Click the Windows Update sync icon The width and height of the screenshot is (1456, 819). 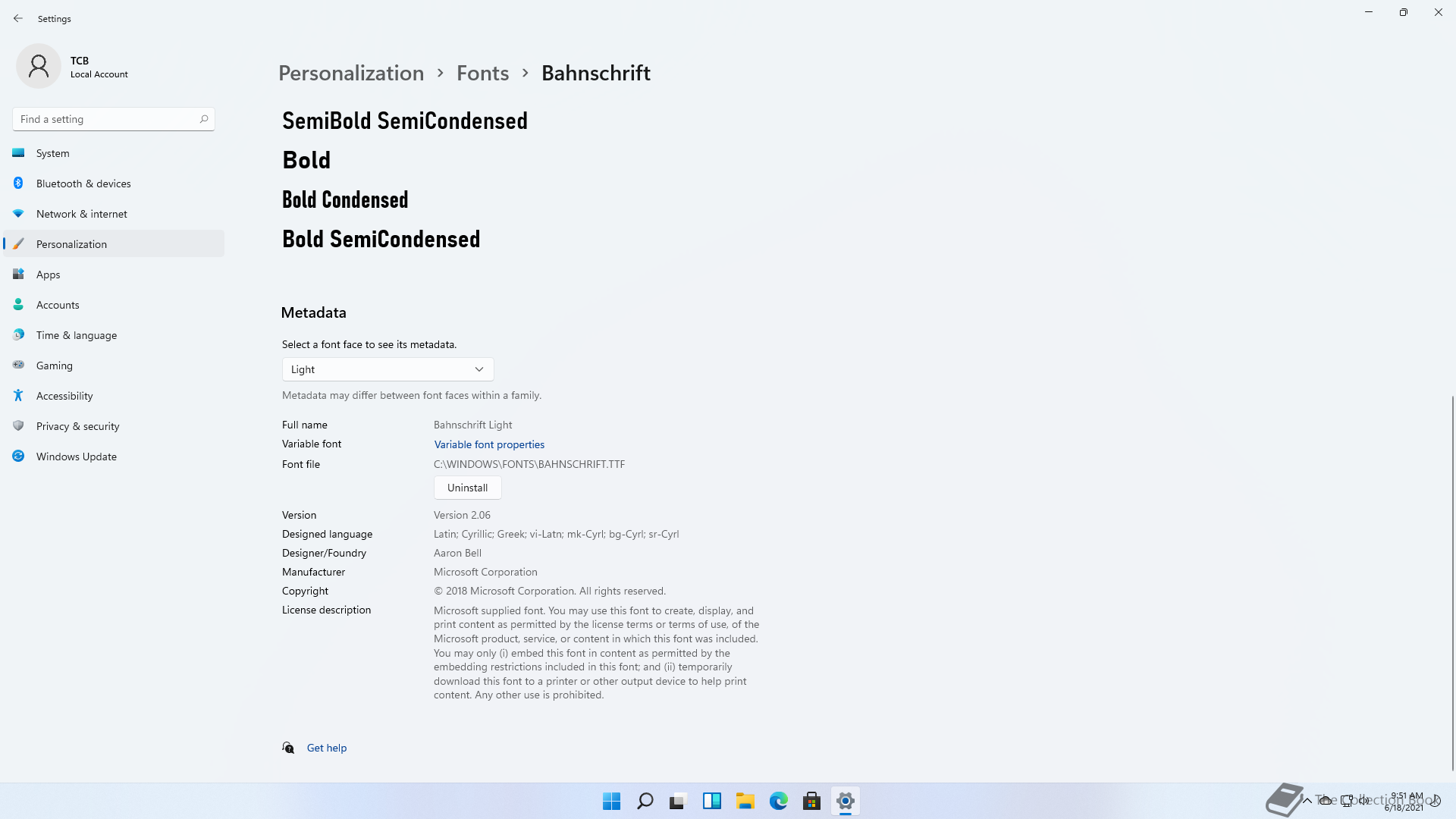click(18, 456)
